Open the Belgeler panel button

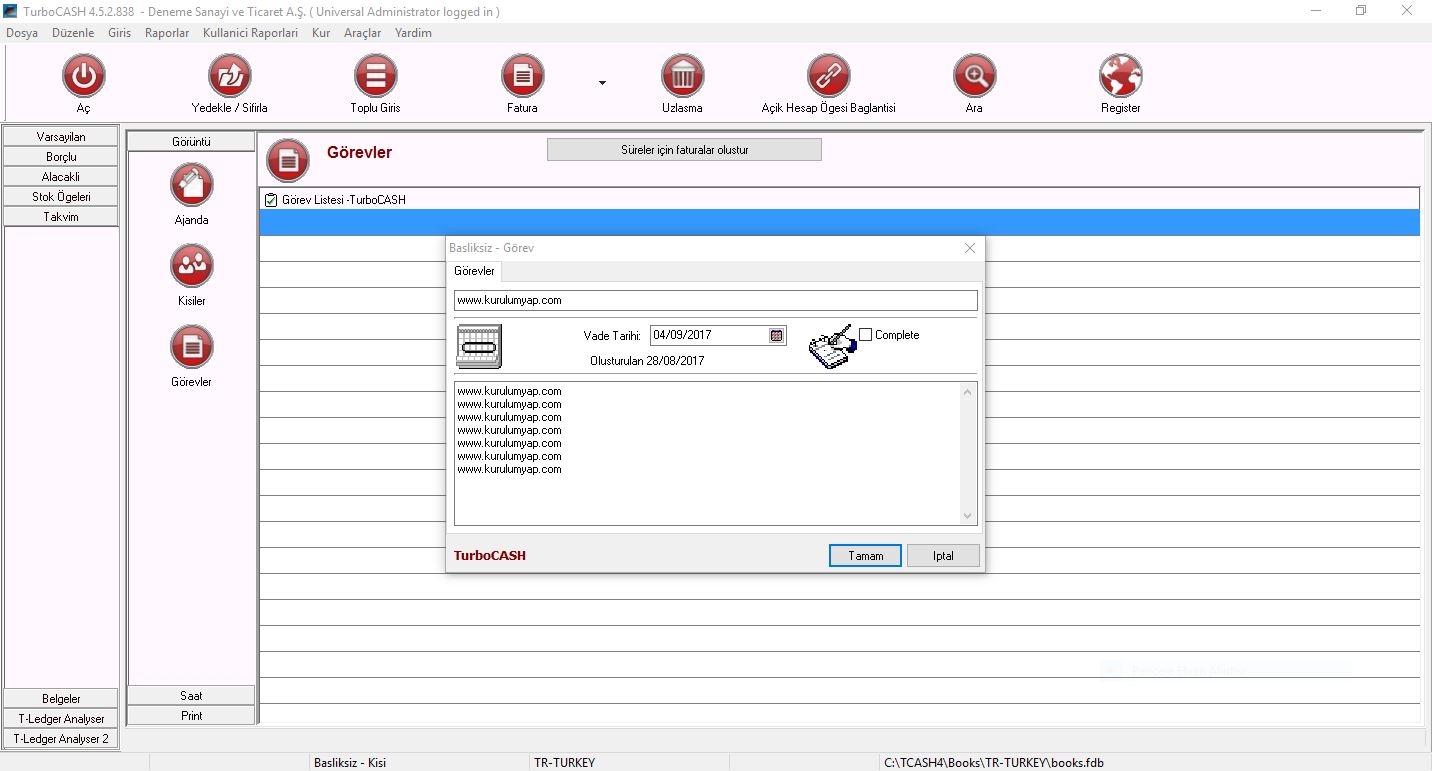(x=61, y=699)
